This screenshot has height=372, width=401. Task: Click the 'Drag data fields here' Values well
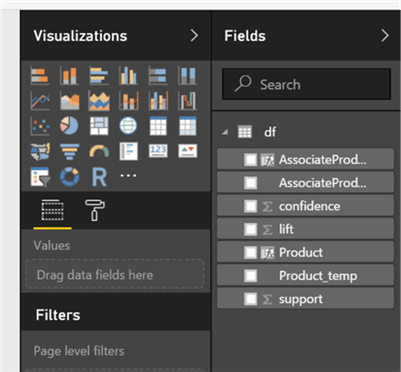(x=115, y=274)
